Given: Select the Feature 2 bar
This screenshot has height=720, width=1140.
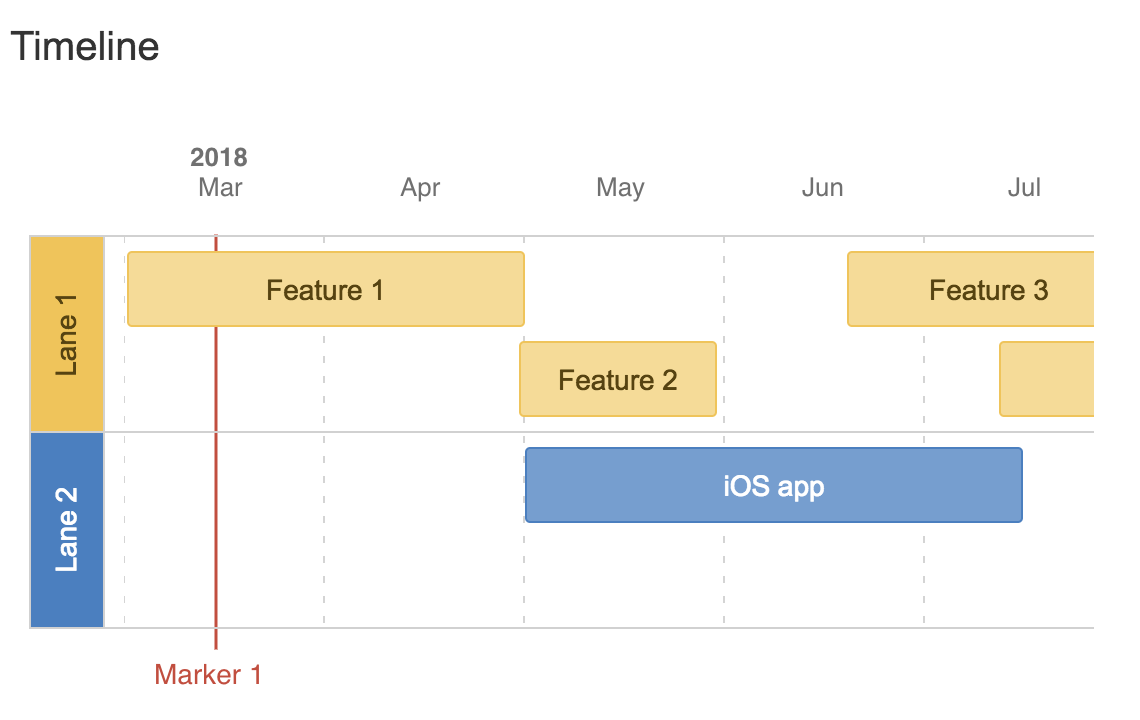Looking at the screenshot, I should click(x=617, y=379).
